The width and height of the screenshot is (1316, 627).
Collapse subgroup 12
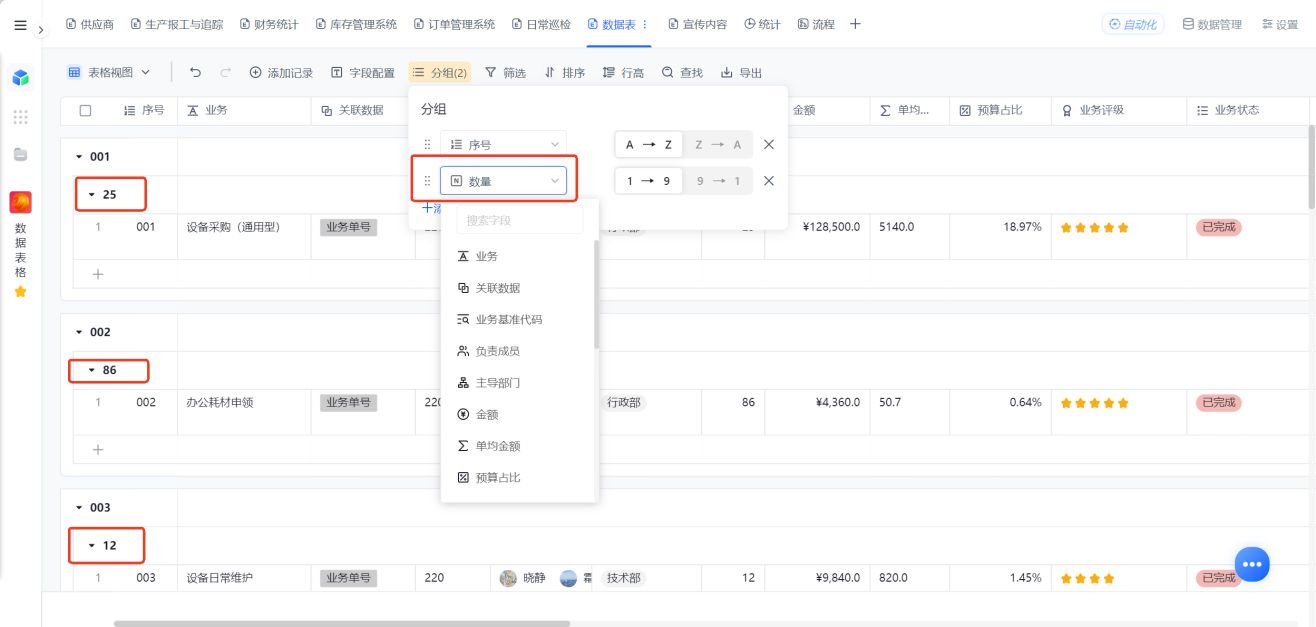(92, 546)
